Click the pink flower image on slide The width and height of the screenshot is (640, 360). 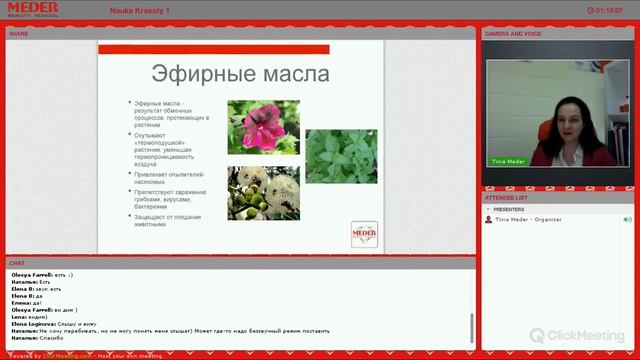[264, 127]
